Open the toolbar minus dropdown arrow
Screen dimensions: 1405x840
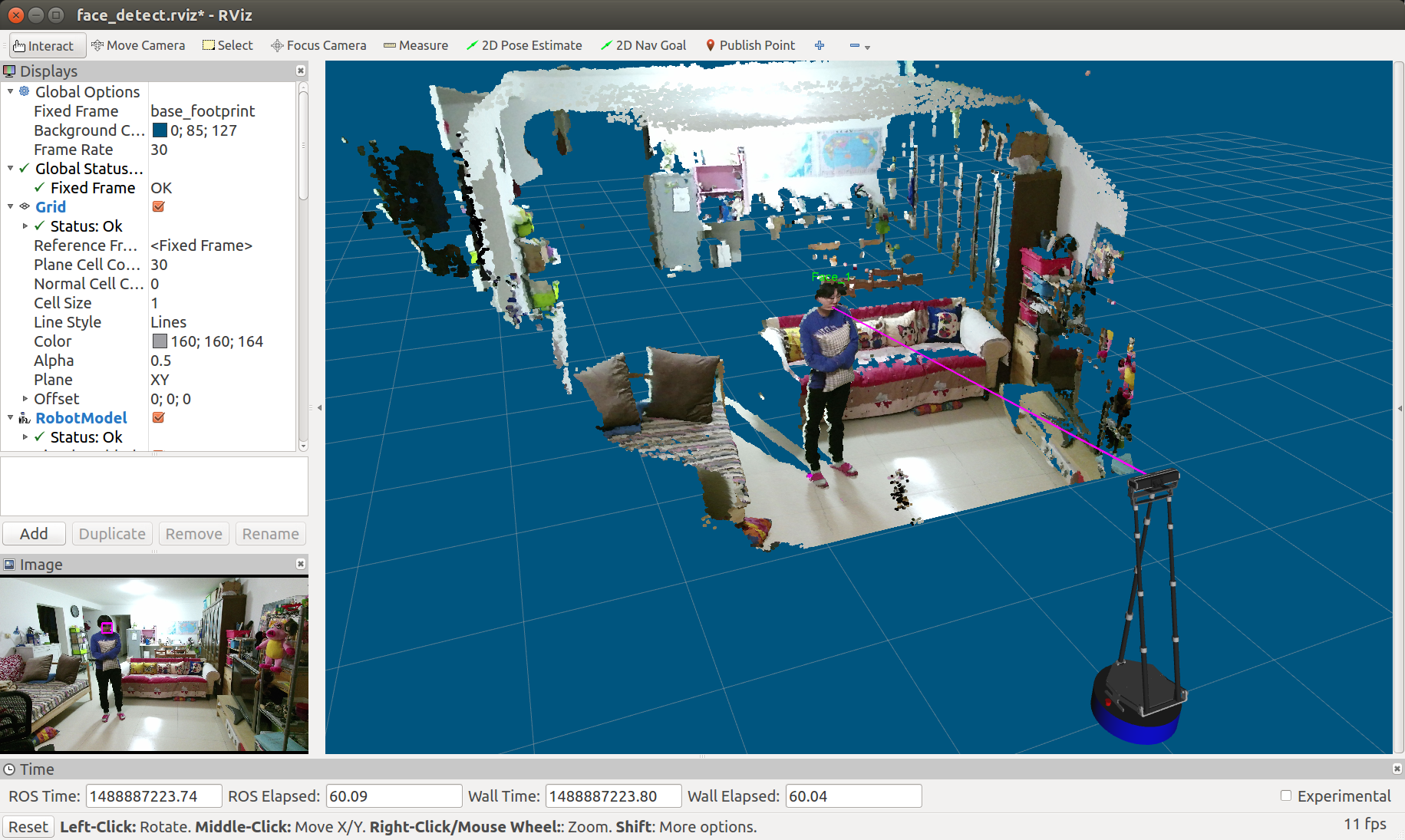(x=868, y=47)
